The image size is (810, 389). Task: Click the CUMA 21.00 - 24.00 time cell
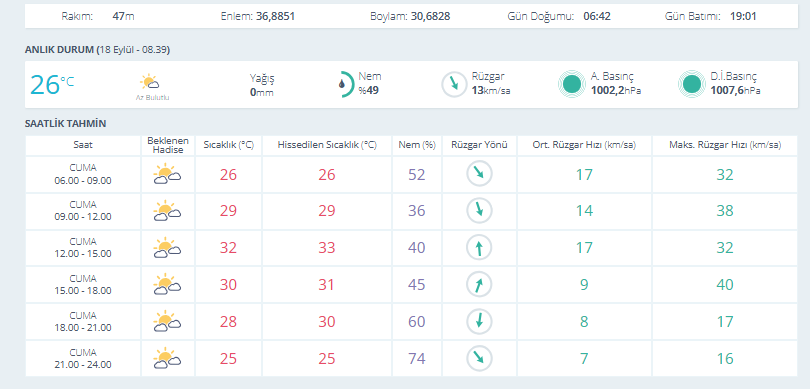[x=83, y=358]
